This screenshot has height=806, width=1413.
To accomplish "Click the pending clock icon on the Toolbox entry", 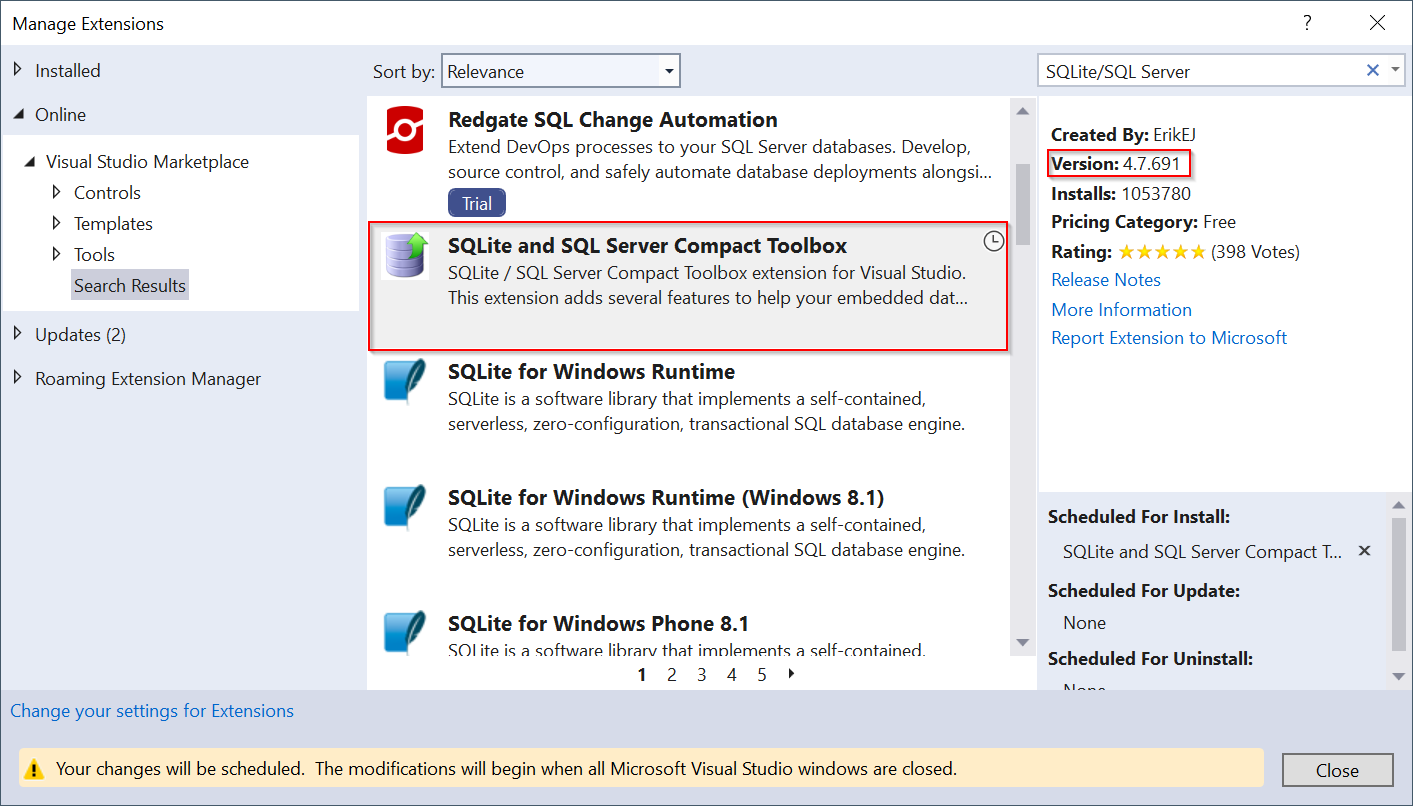I will pyautogui.click(x=993, y=240).
